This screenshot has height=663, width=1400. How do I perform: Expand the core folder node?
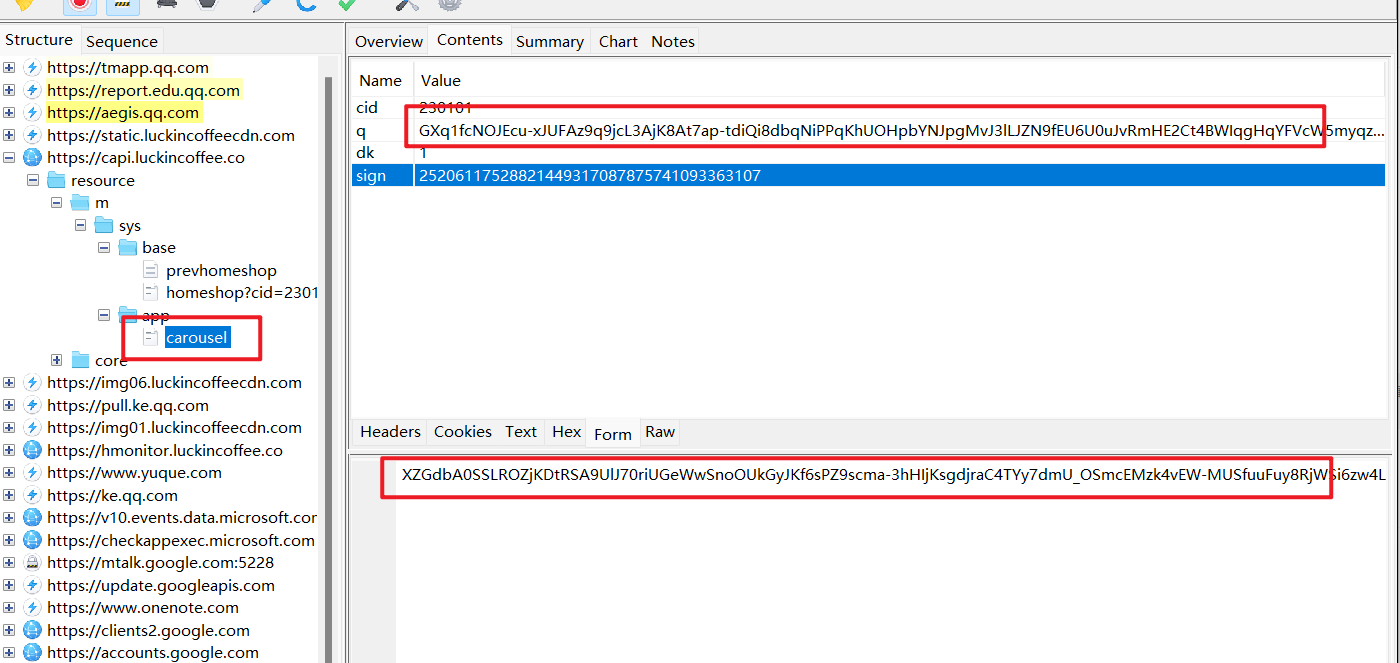(57, 360)
